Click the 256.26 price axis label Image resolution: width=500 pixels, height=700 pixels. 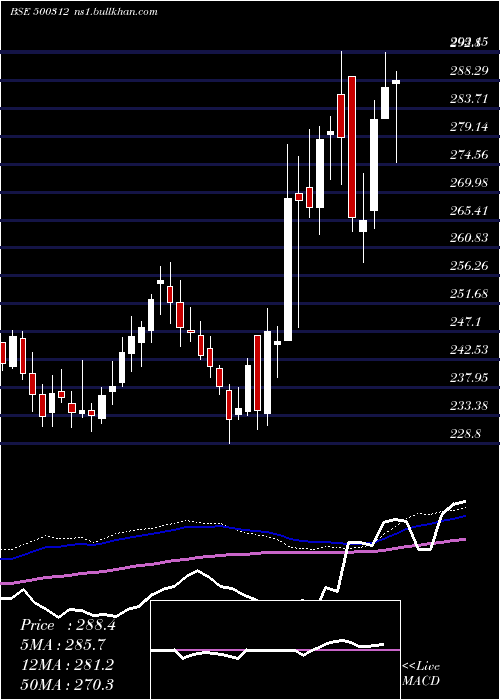click(x=469, y=266)
